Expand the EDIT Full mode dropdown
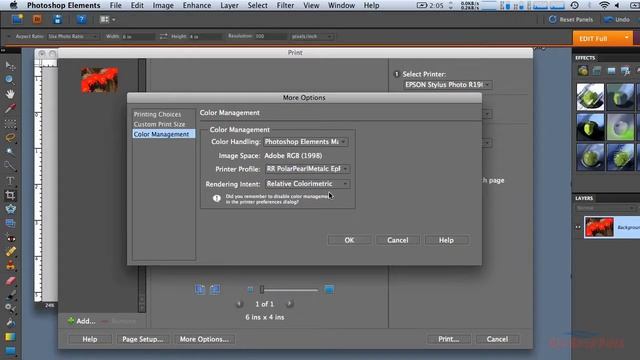Image resolution: width=640 pixels, height=360 pixels. pyautogui.click(x=627, y=38)
